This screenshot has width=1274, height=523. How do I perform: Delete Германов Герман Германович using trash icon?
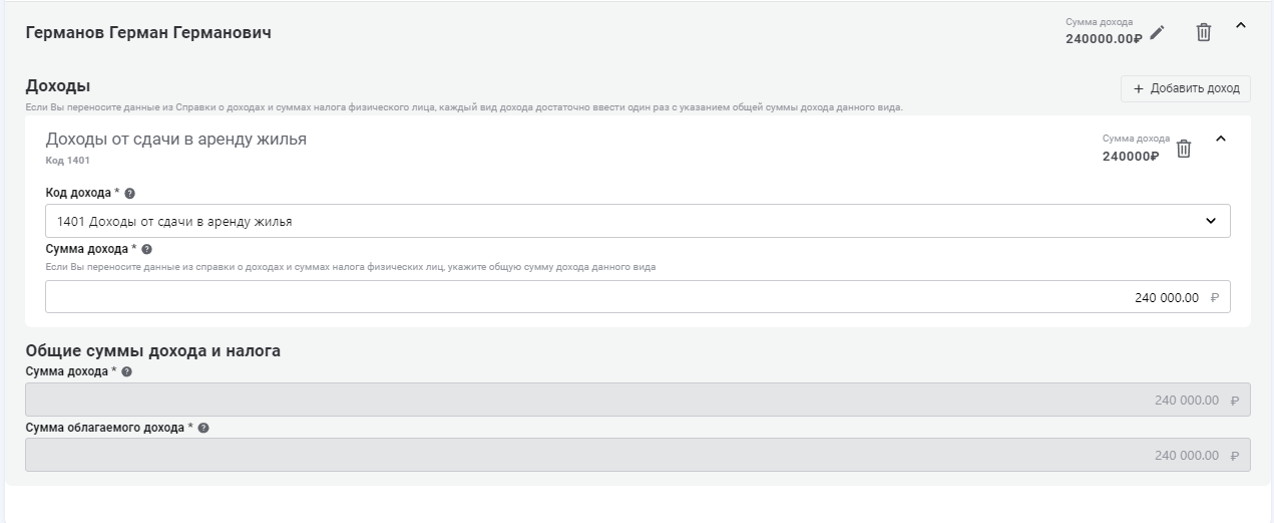[x=1204, y=33]
